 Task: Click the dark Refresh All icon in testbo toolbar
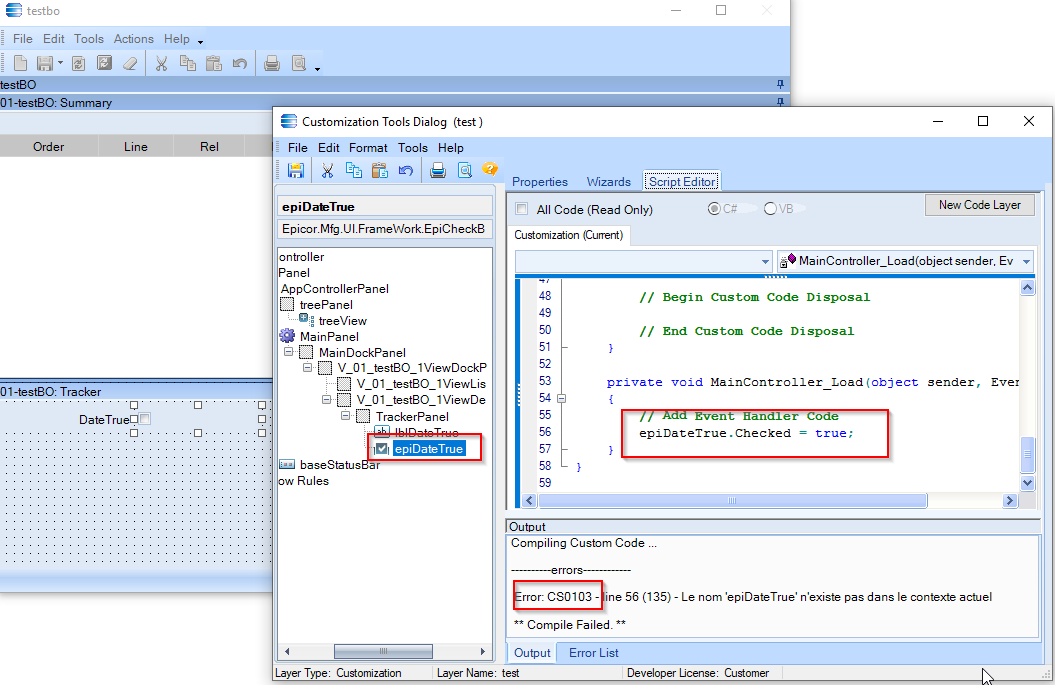pos(104,63)
